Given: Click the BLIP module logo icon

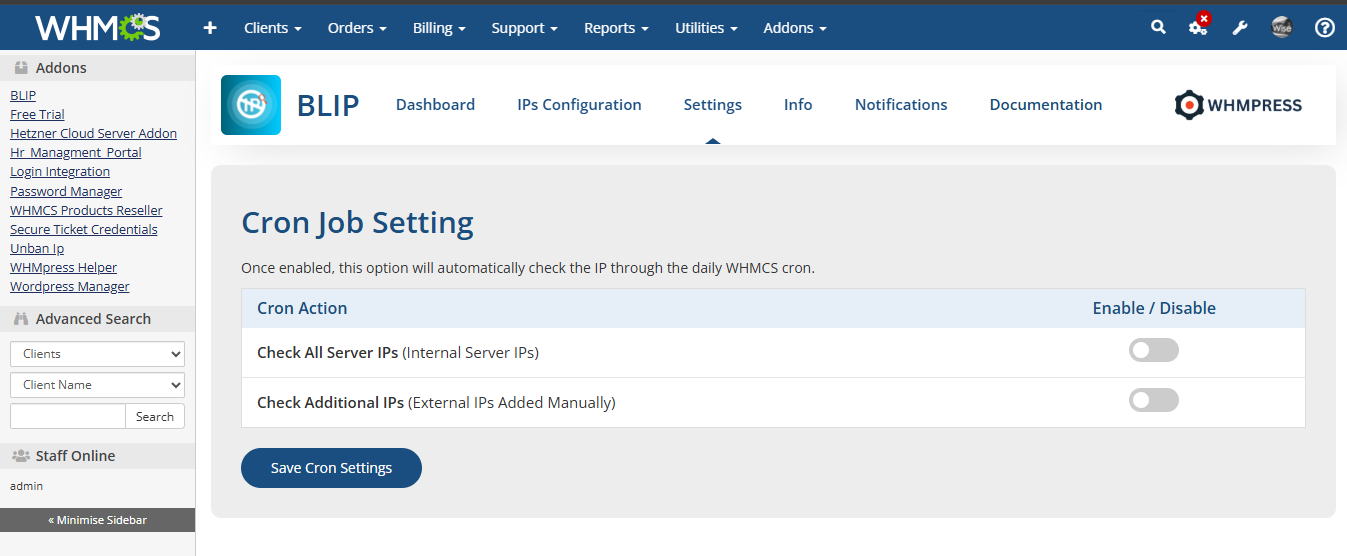Looking at the screenshot, I should pyautogui.click(x=251, y=105).
